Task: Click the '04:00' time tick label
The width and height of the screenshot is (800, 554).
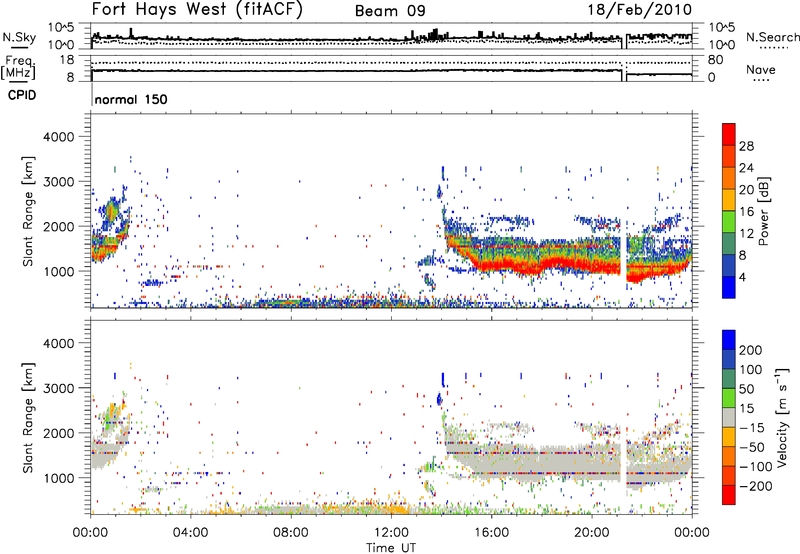Action: tap(191, 532)
